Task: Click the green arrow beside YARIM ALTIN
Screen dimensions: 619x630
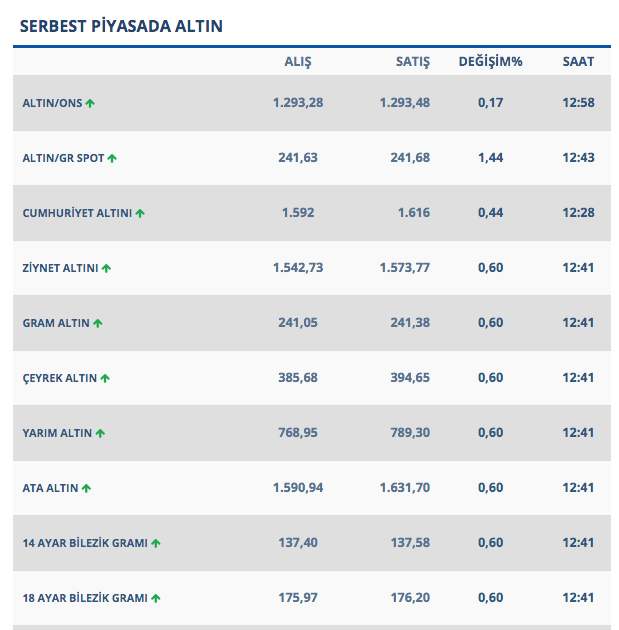Action: pos(100,433)
